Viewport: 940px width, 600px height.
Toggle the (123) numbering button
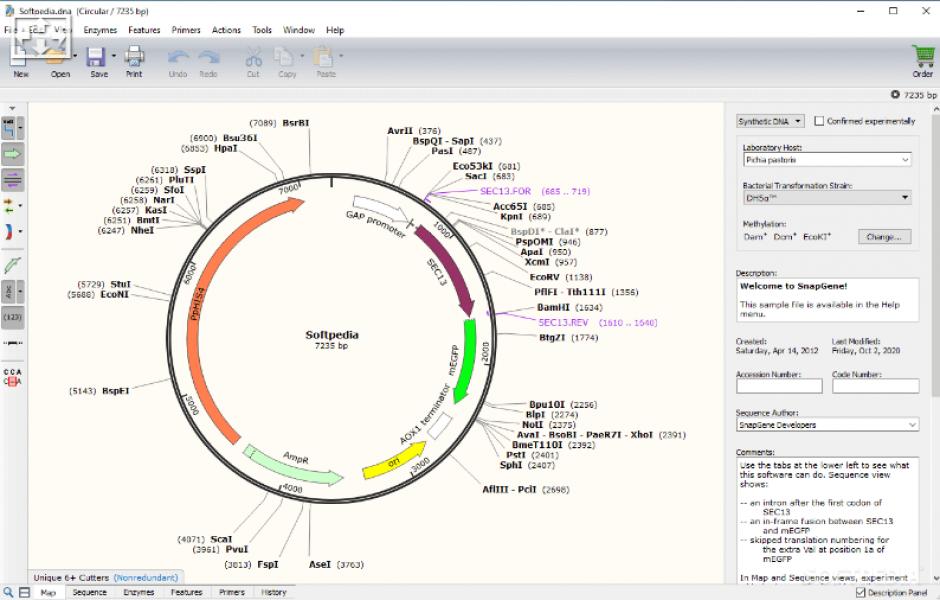(x=13, y=317)
